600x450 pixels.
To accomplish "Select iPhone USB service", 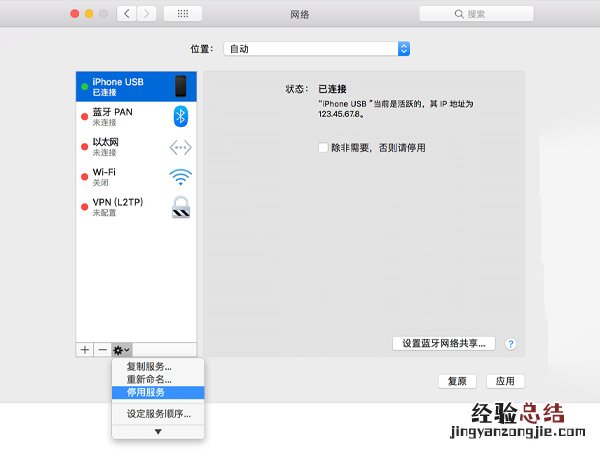I will 136,86.
